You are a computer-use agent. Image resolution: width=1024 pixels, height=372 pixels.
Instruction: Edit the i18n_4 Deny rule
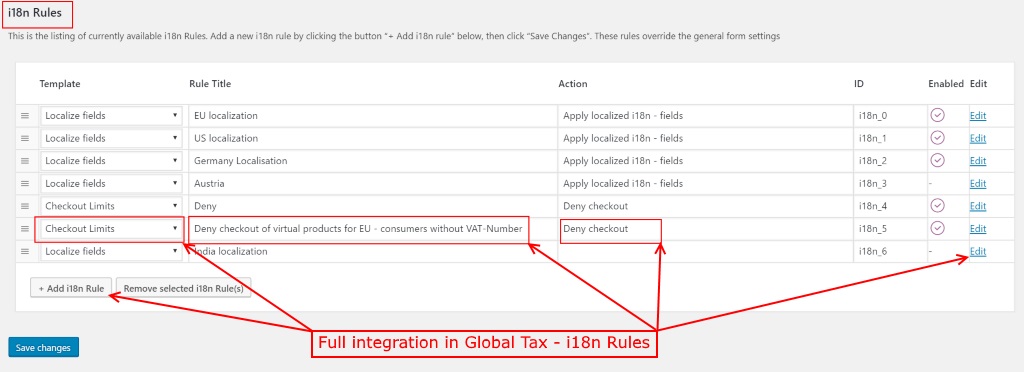(x=978, y=206)
